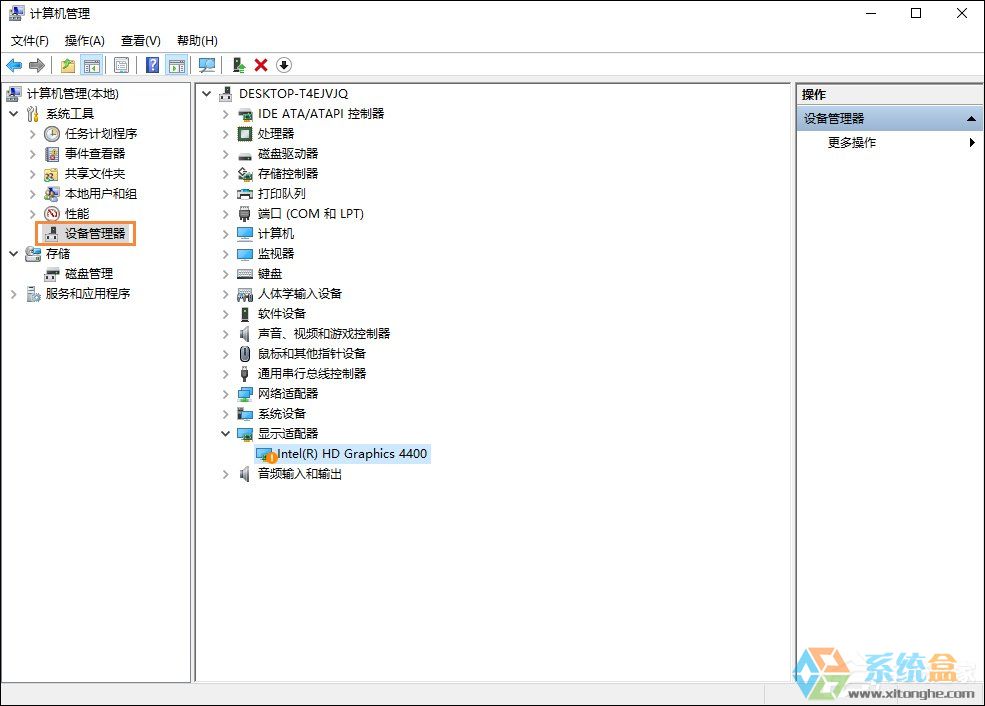Expand the IDE ATA/ATAPI 控制器 node

click(x=226, y=114)
